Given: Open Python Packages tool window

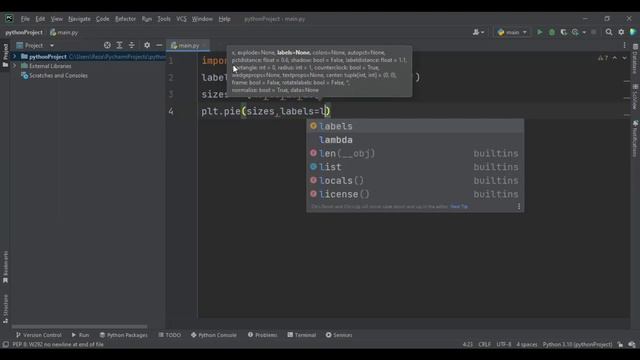Looking at the screenshot, I should pos(124,335).
